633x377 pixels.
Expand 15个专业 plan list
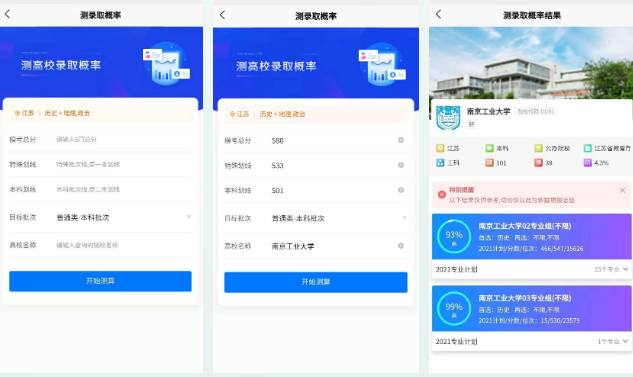tap(611, 269)
